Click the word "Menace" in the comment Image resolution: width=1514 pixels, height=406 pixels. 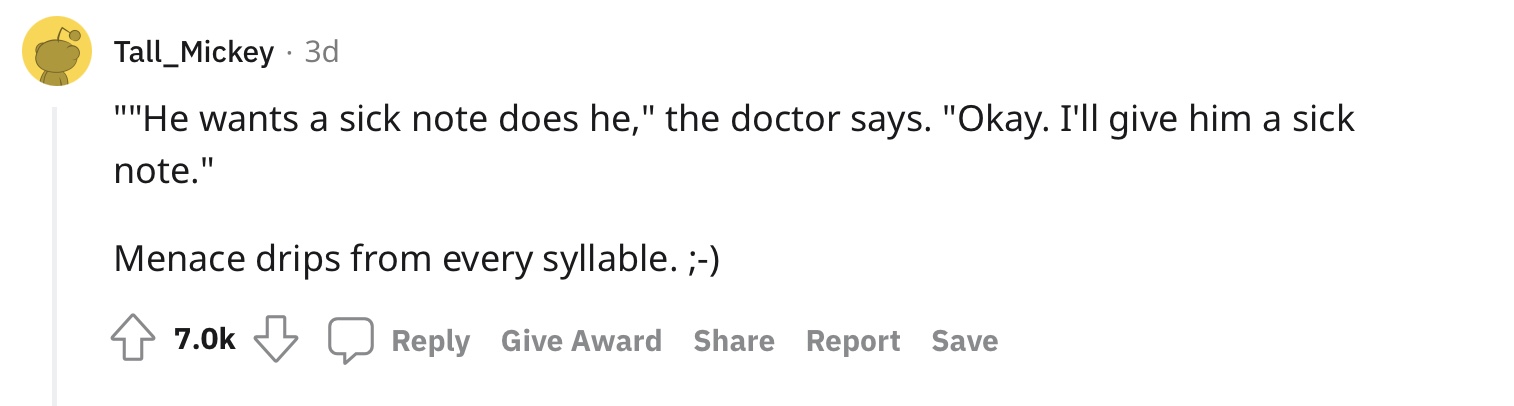click(x=176, y=260)
